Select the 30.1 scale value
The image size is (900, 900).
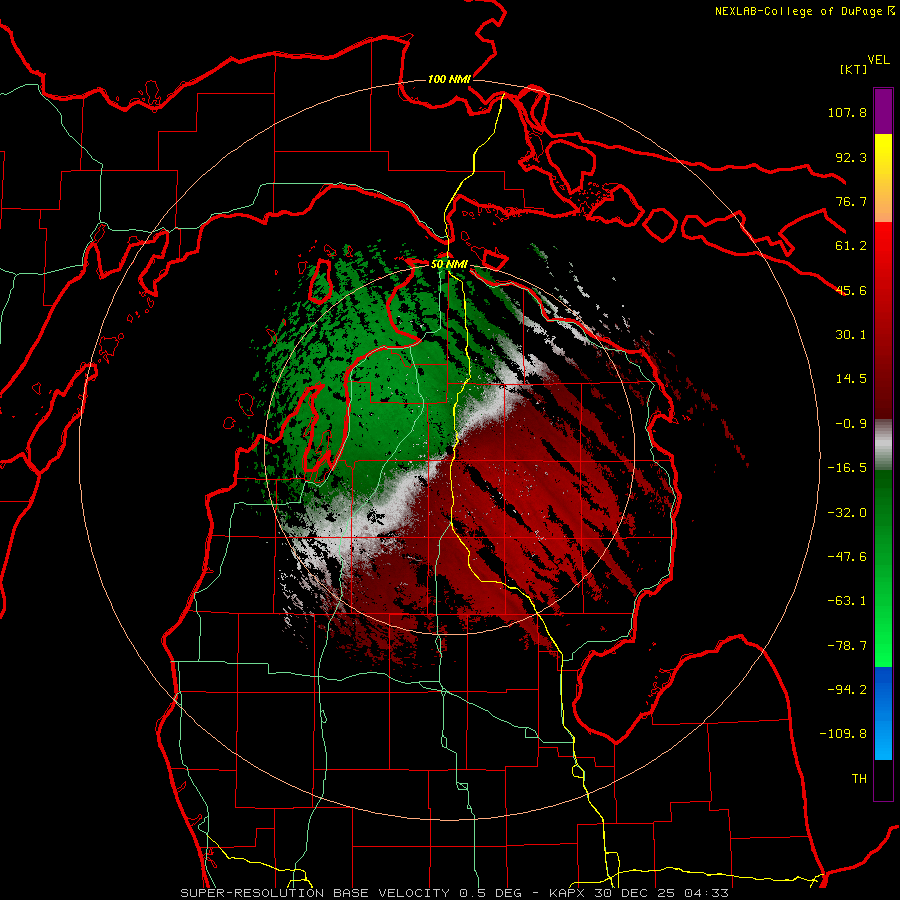tap(851, 335)
